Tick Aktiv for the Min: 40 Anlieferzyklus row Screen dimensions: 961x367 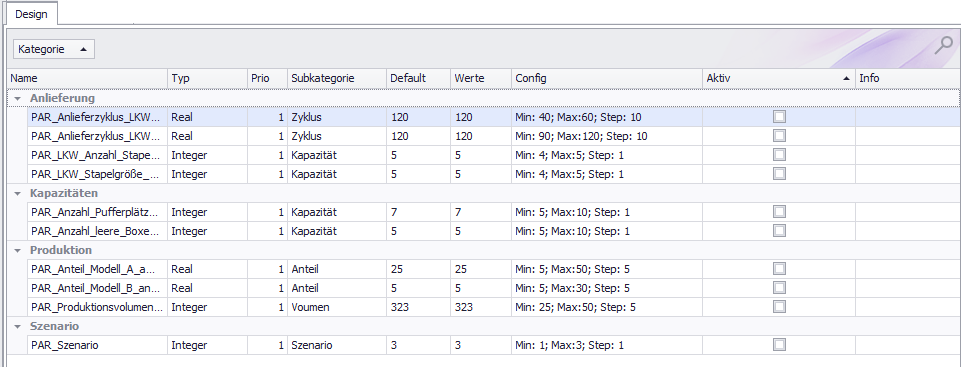(x=779, y=117)
